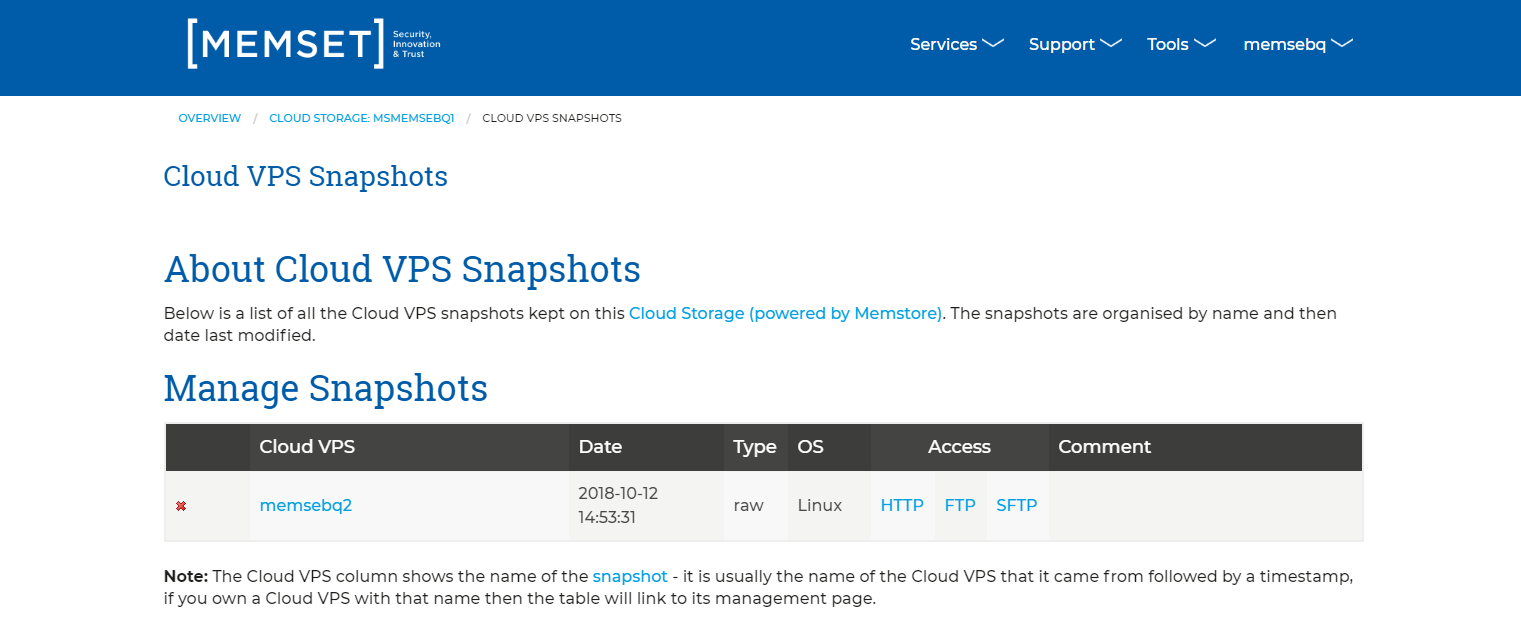The width and height of the screenshot is (1521, 618).
Task: Delete the memsebq2 snapshot via red X
Action: pos(181,506)
